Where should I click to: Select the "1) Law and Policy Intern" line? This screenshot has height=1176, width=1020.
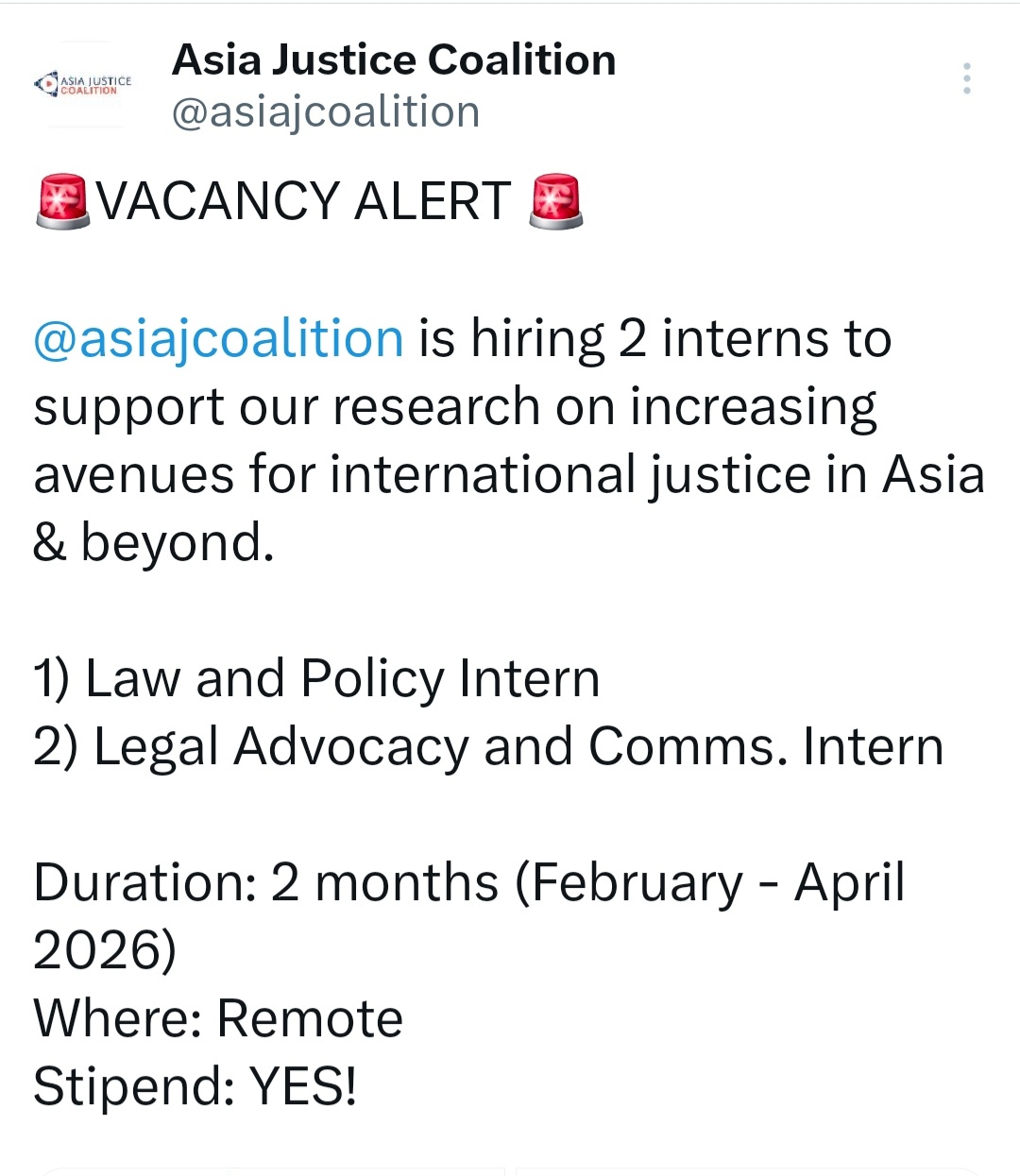[316, 678]
